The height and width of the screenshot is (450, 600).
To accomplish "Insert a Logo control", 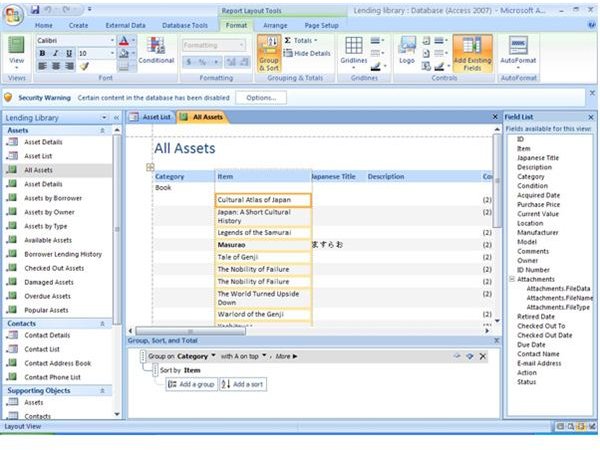I will point(407,50).
